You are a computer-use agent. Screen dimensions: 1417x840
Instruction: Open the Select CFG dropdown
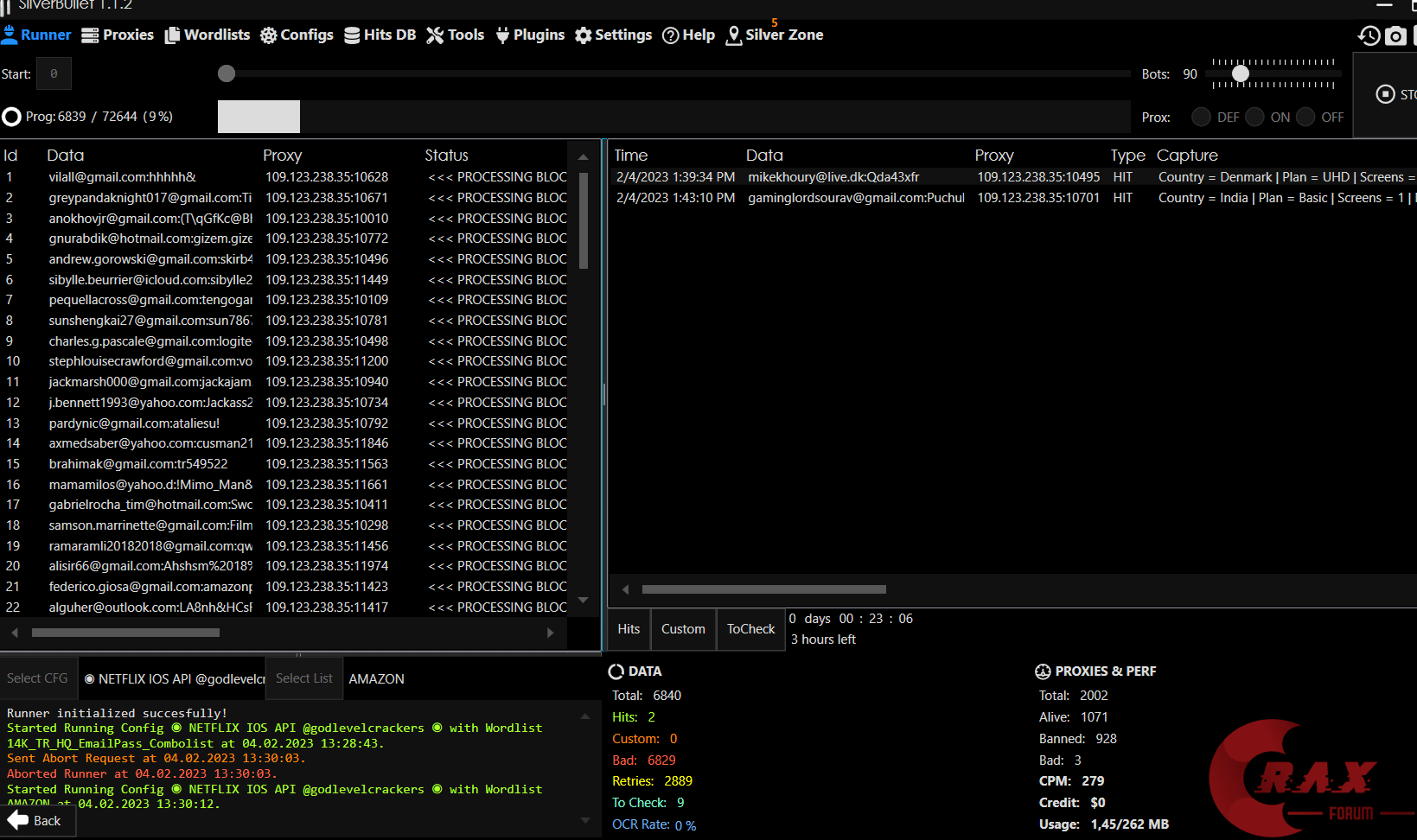[x=38, y=678]
